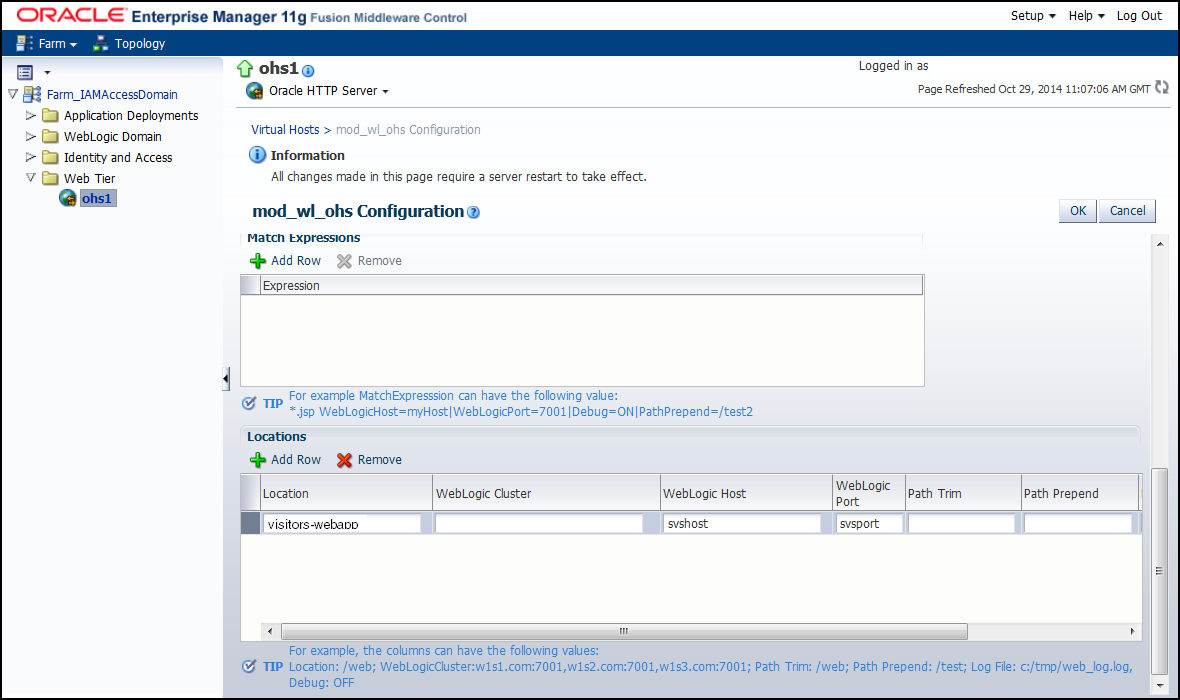Open the tree view options dropdown arrow
Image resolution: width=1180 pixels, height=700 pixels.
coord(47,73)
